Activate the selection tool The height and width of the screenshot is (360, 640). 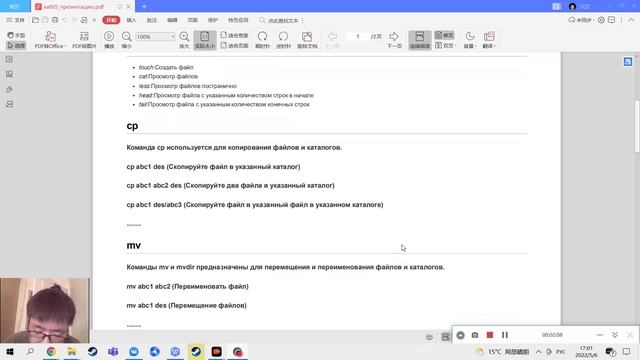click(16, 45)
